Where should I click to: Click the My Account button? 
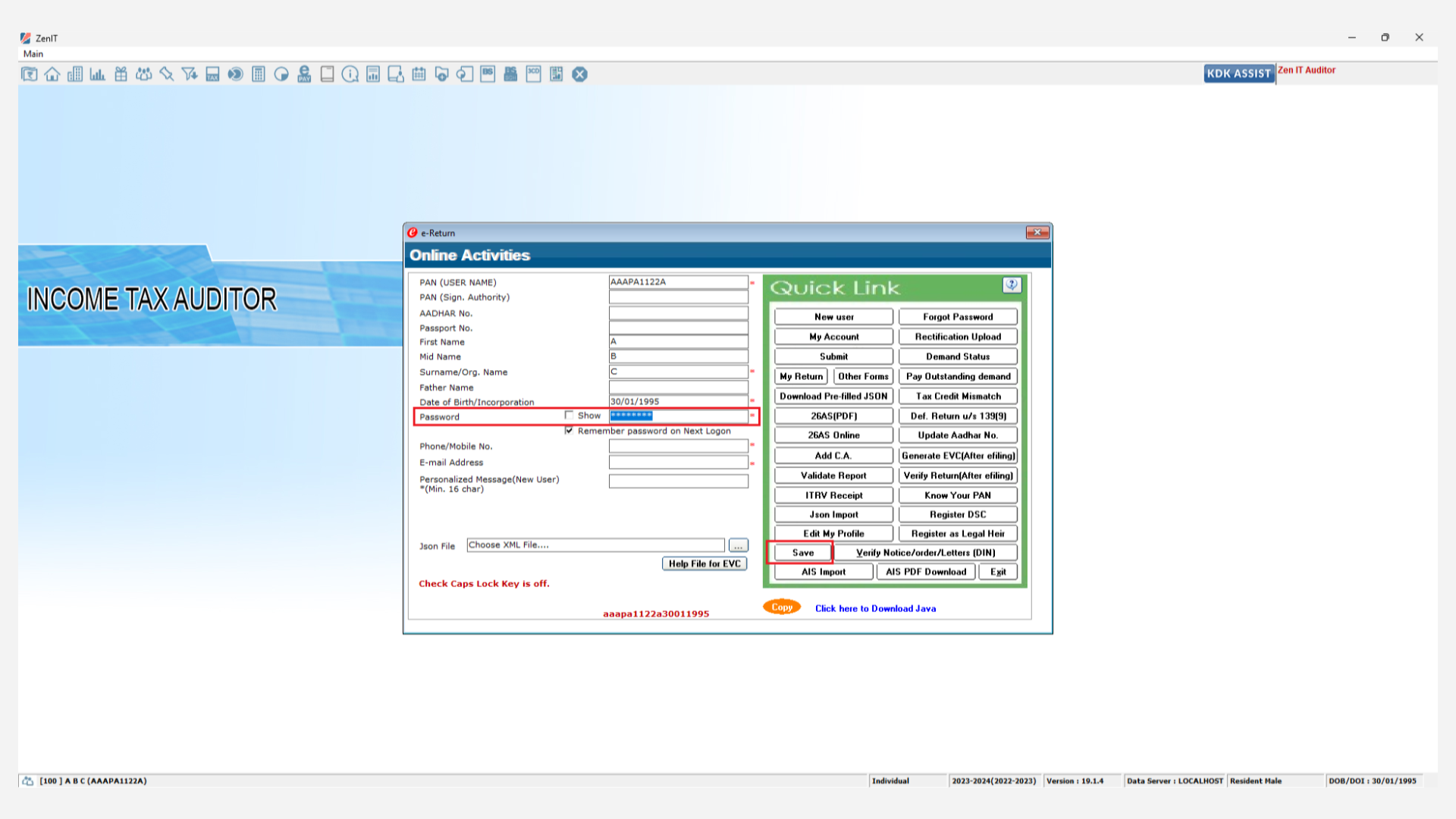coord(833,337)
